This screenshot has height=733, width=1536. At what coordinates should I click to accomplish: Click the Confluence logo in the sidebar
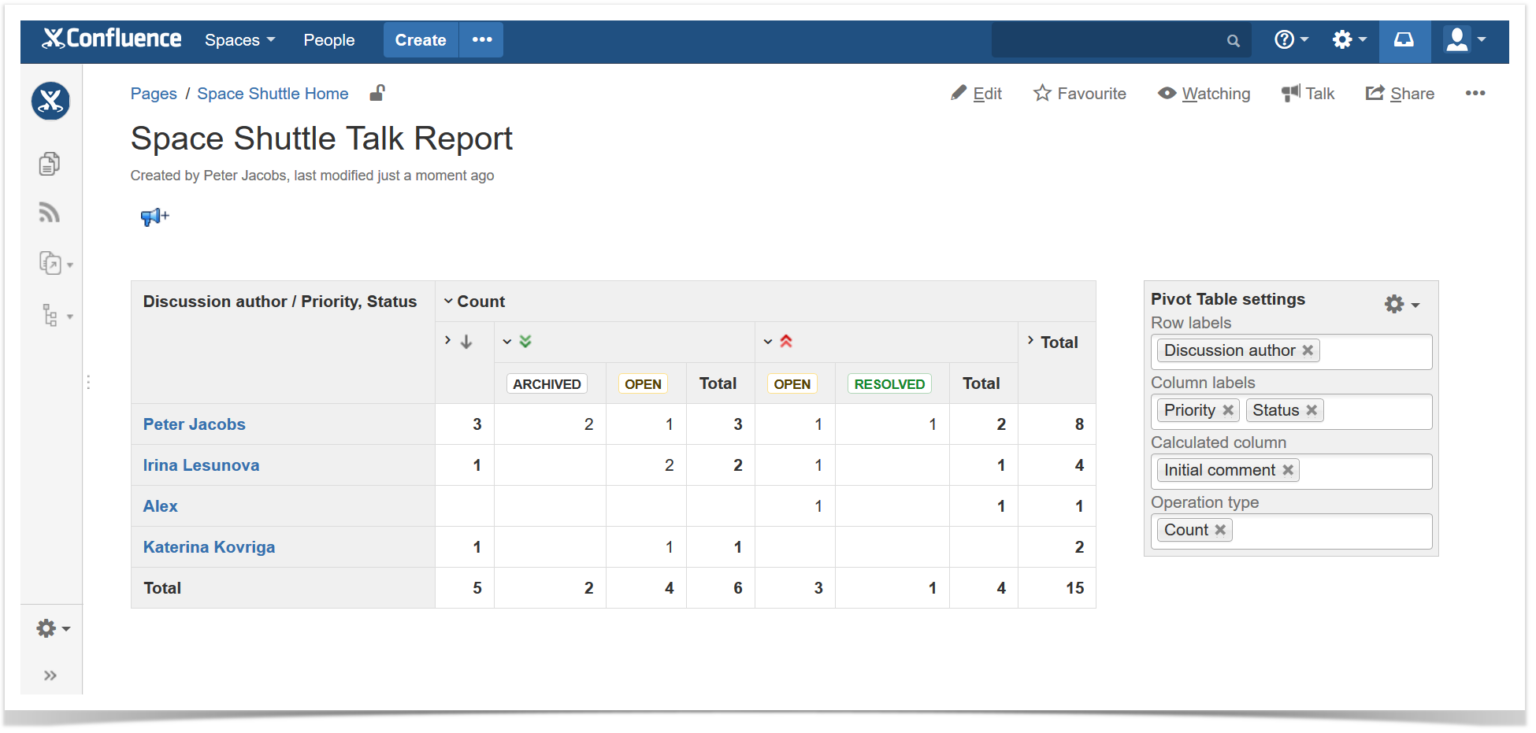tap(50, 101)
